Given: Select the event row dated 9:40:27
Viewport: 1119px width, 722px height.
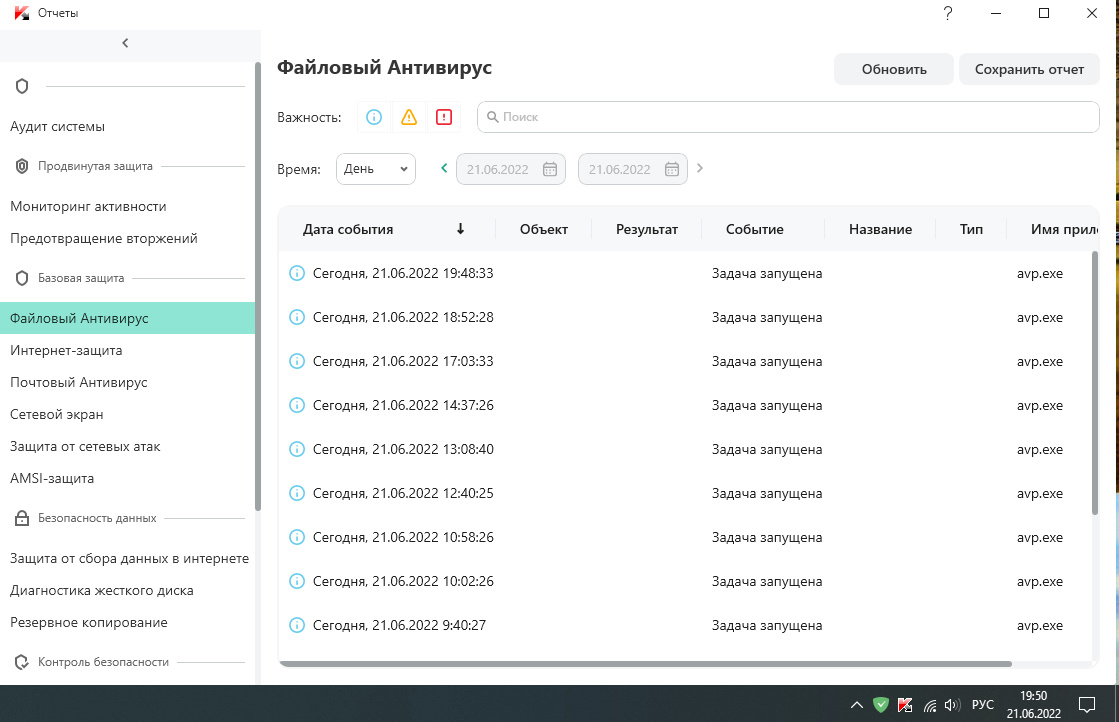Looking at the screenshot, I should [684, 626].
